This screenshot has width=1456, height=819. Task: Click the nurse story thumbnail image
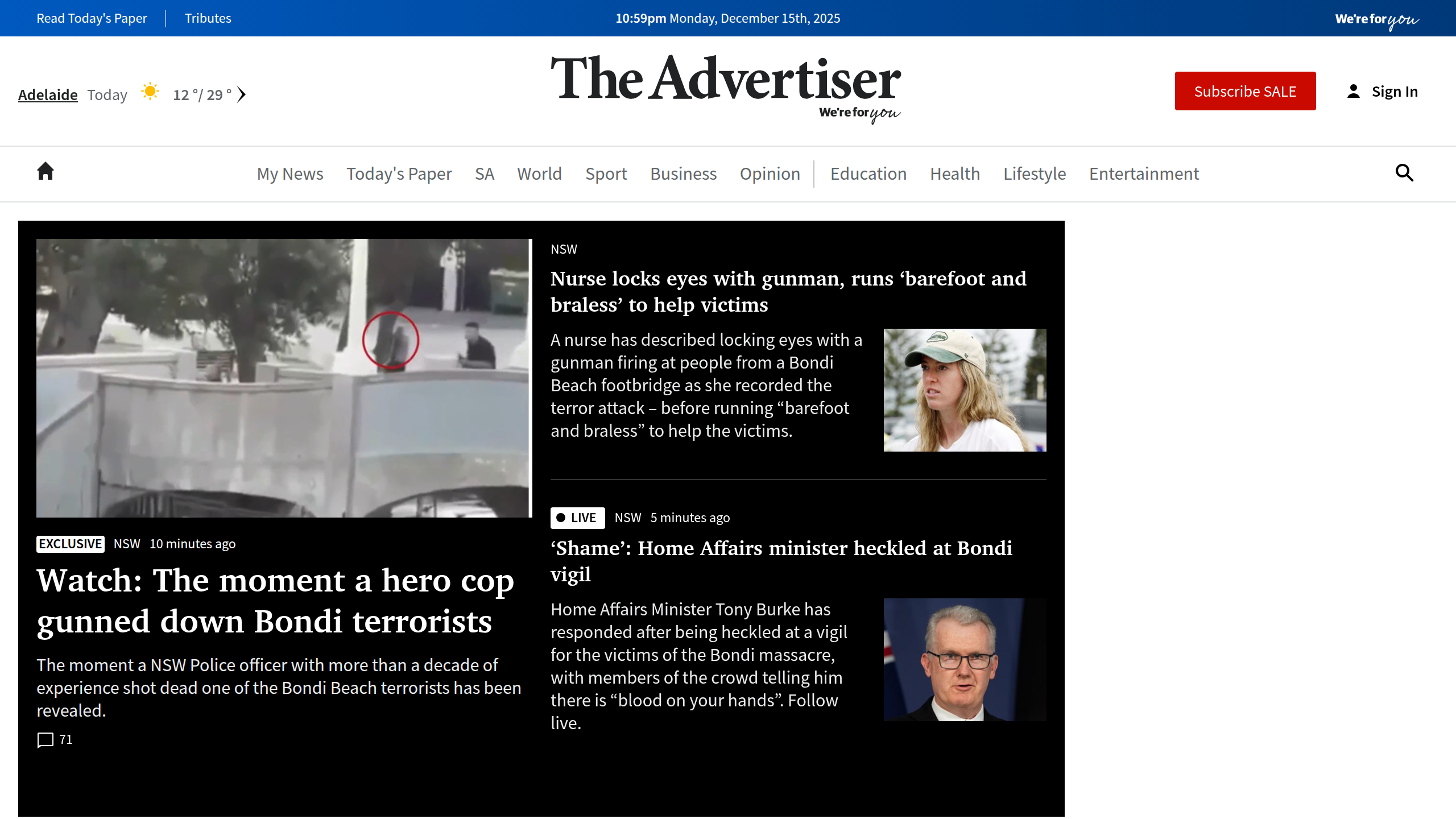tap(964, 390)
